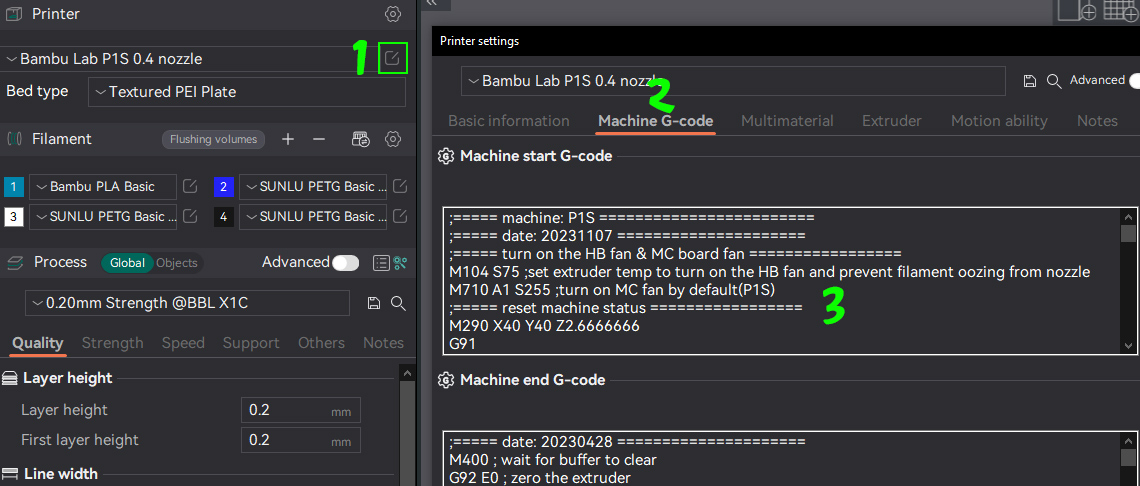The height and width of the screenshot is (486, 1140).
Task: Open the Printer section settings gear
Action: point(393,14)
